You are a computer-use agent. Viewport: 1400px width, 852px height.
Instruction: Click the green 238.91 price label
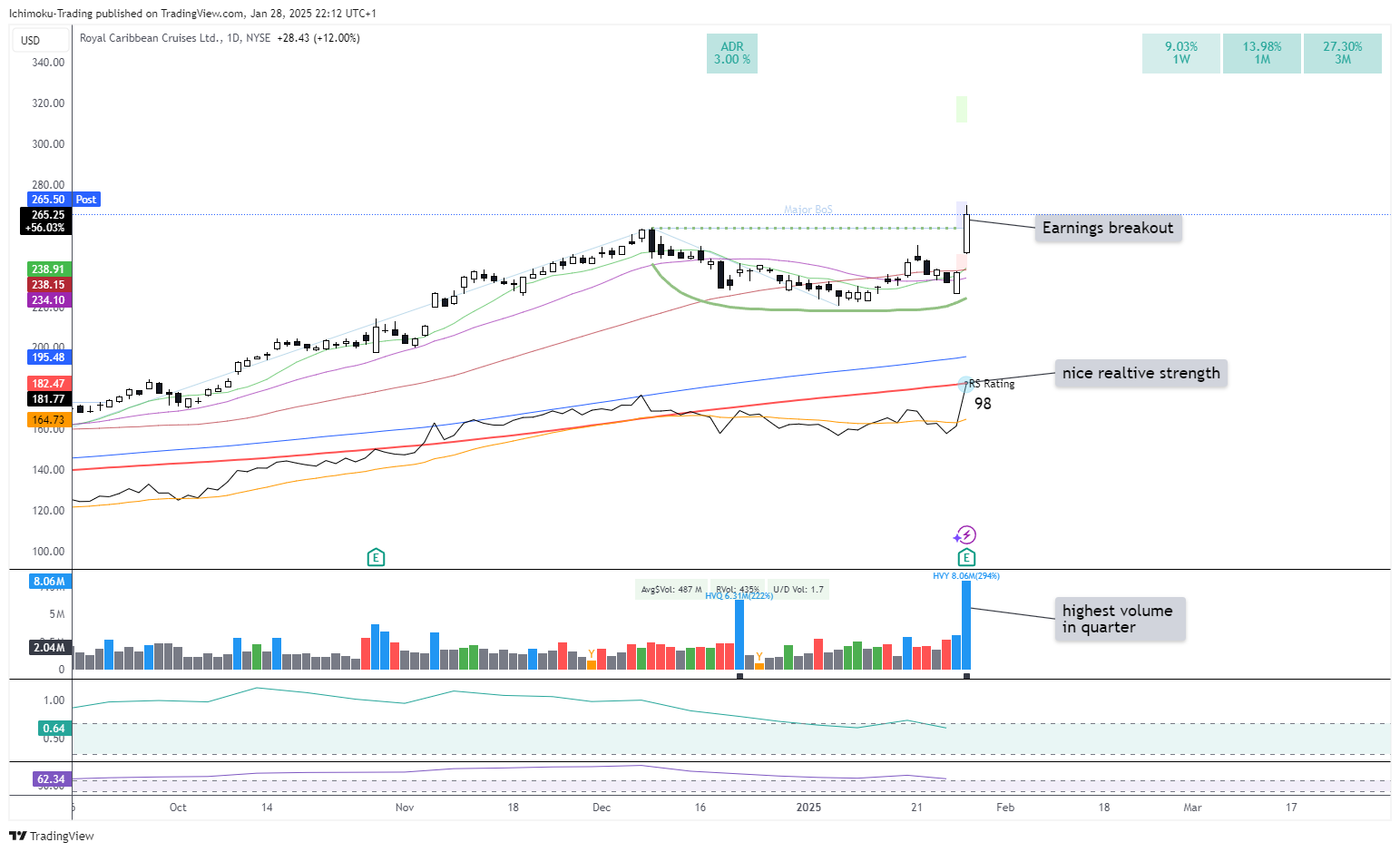(48, 269)
